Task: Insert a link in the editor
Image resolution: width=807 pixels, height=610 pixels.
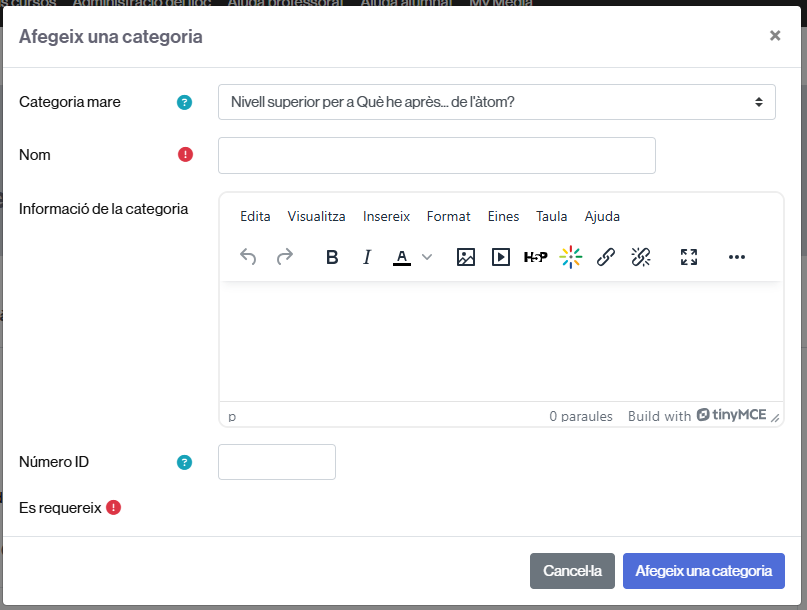Action: point(606,257)
